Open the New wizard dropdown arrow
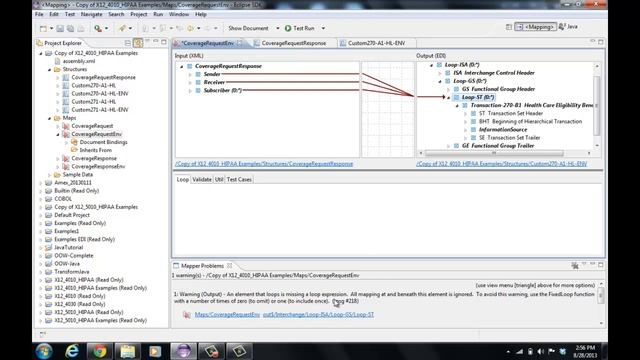Image resolution: width=640 pixels, height=360 pixels. point(51,28)
